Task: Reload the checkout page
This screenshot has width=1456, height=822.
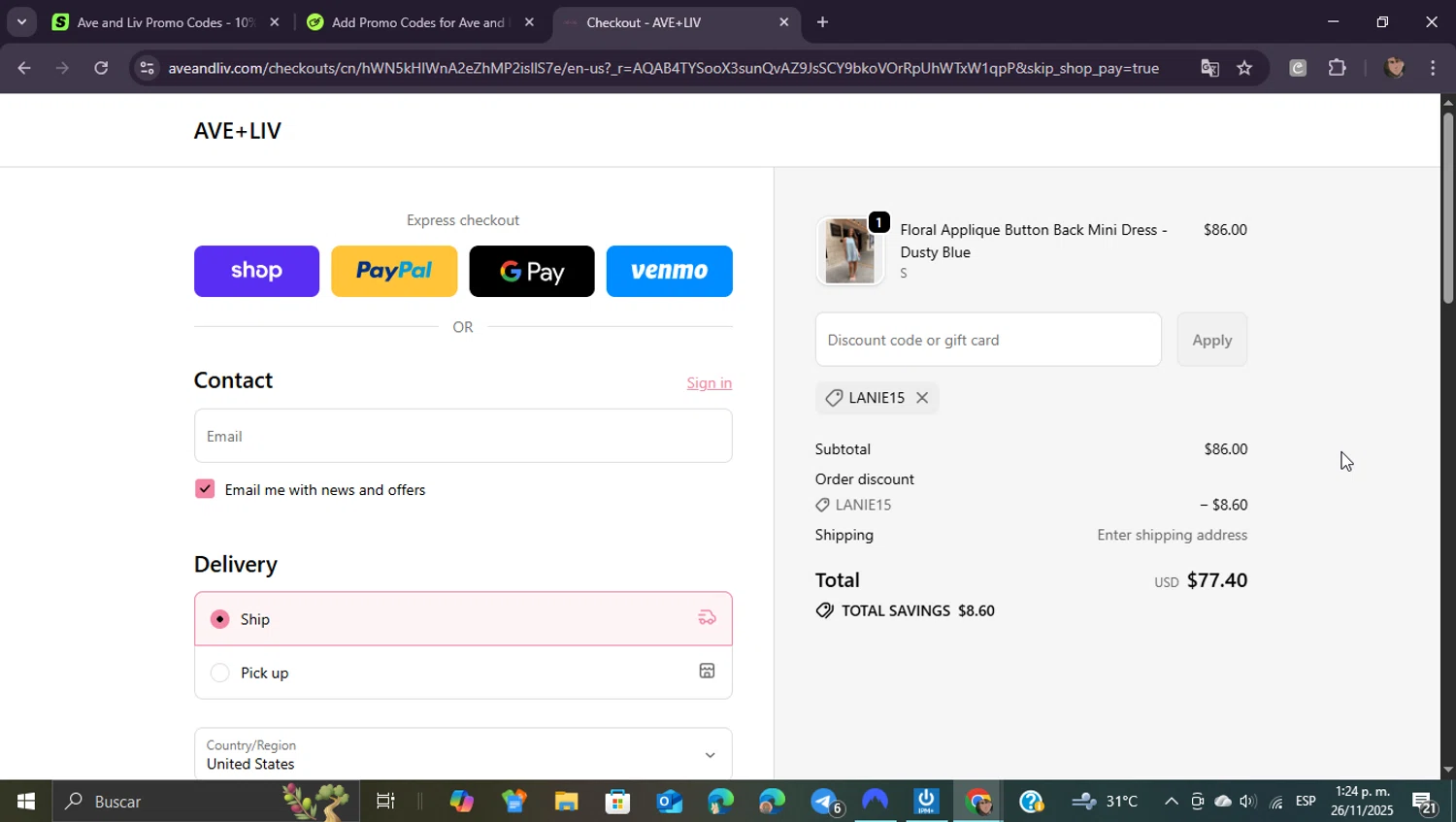Action: (x=101, y=68)
